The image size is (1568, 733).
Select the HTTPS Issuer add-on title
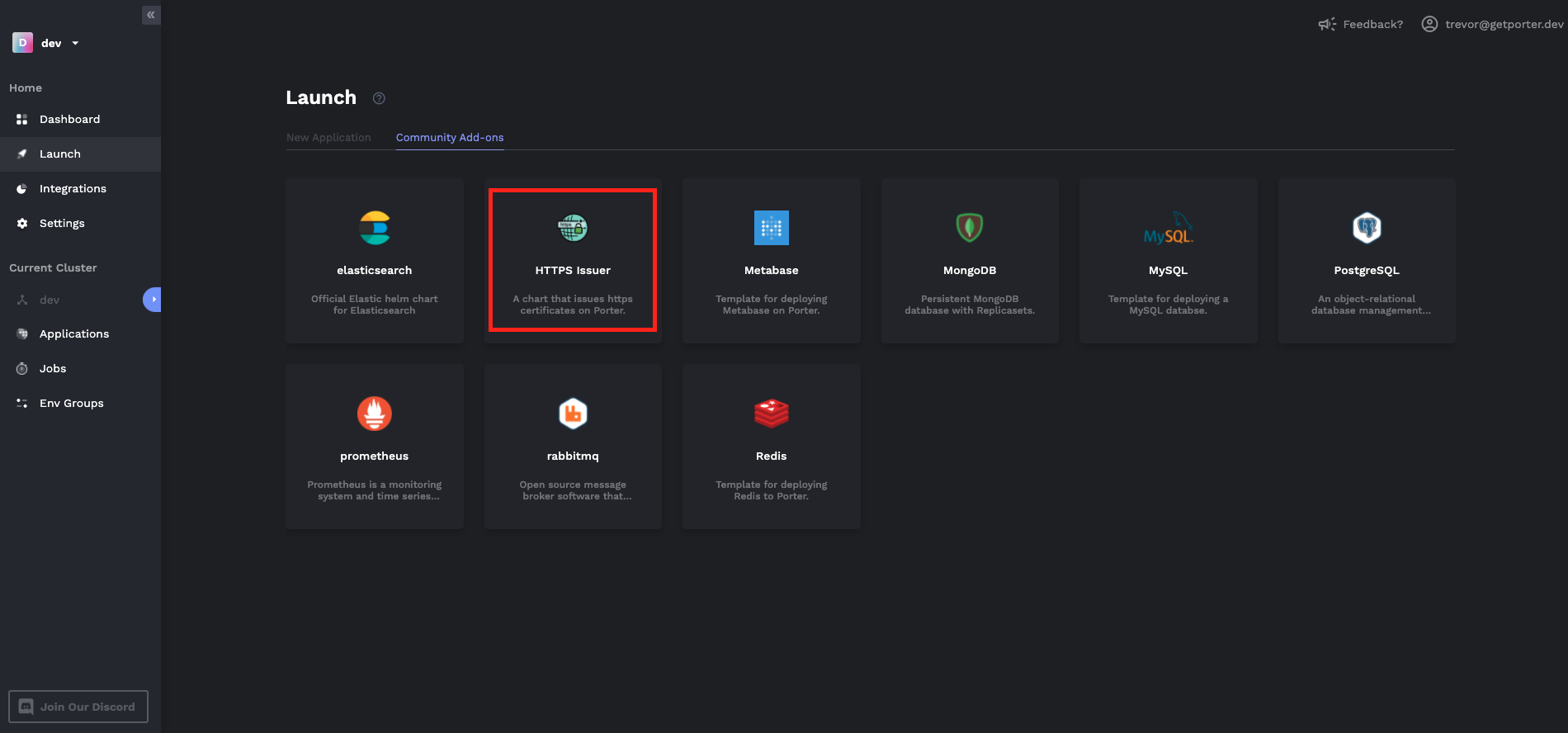573,271
